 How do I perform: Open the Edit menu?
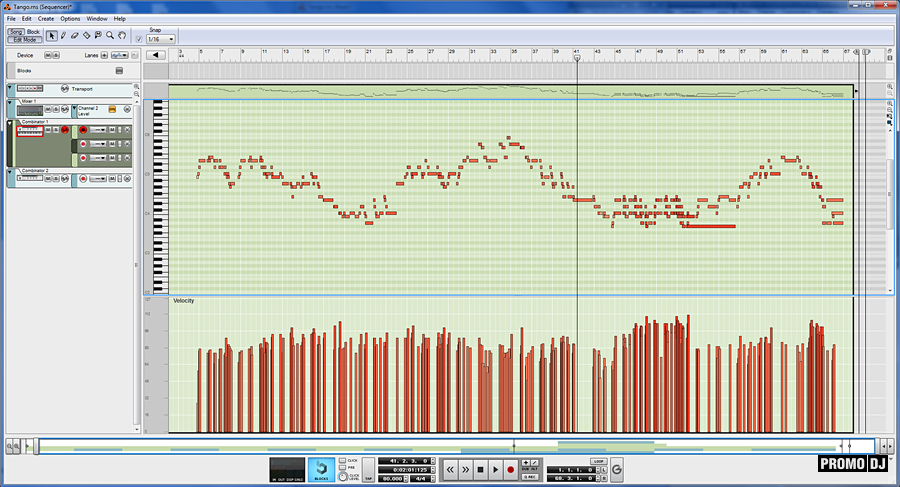pos(26,18)
